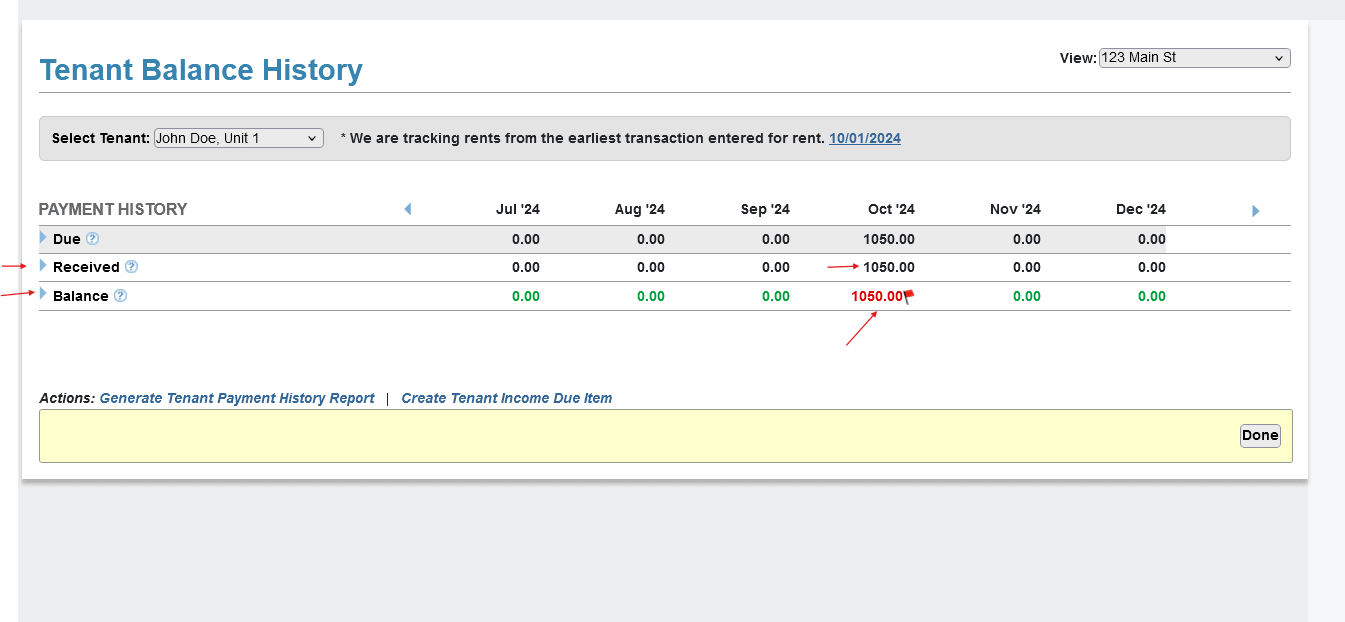Screen dimensions: 1345x622
Task: Click the help icon next to Due
Action: pos(93,239)
